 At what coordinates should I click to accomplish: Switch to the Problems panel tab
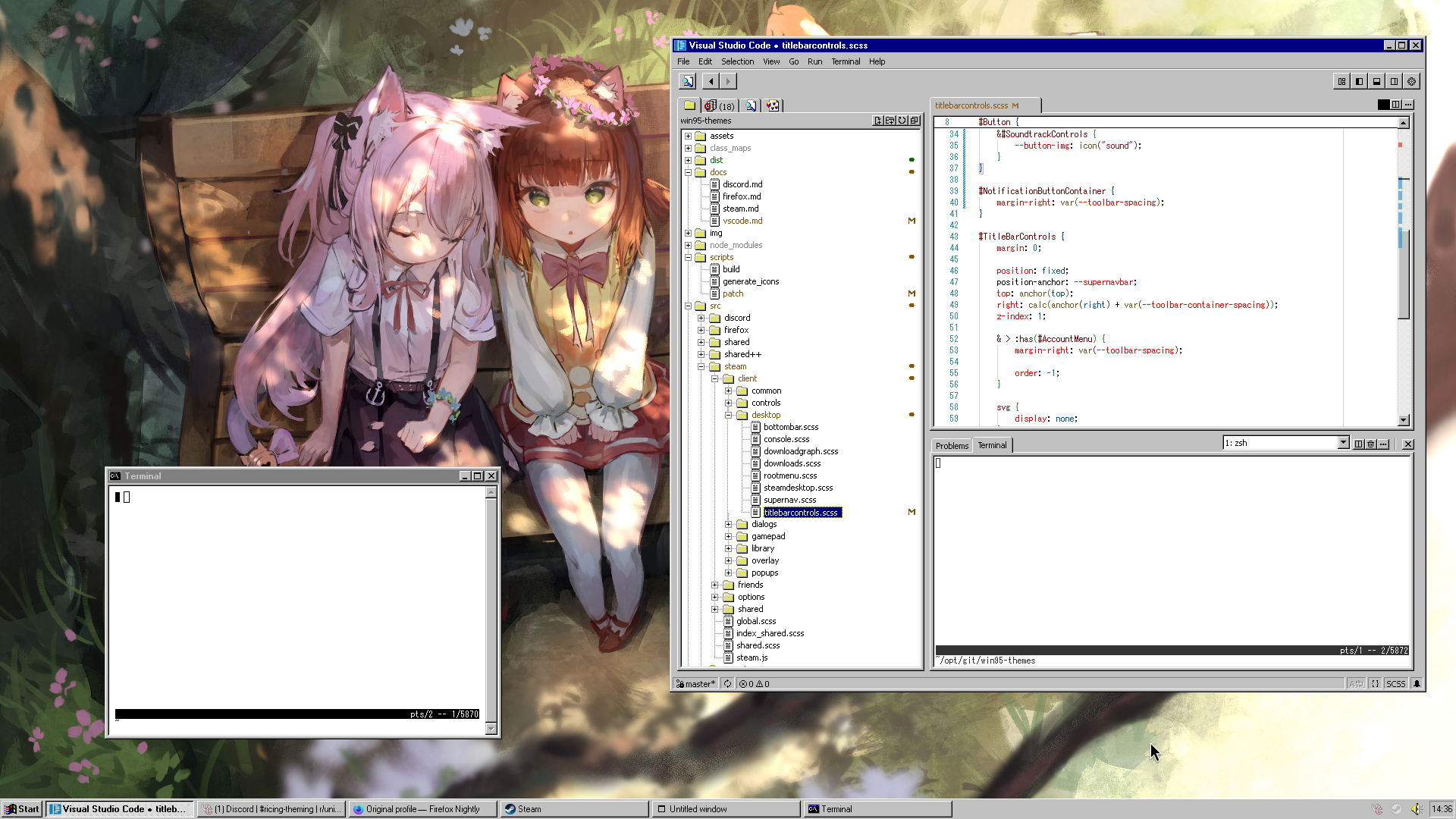coord(951,445)
